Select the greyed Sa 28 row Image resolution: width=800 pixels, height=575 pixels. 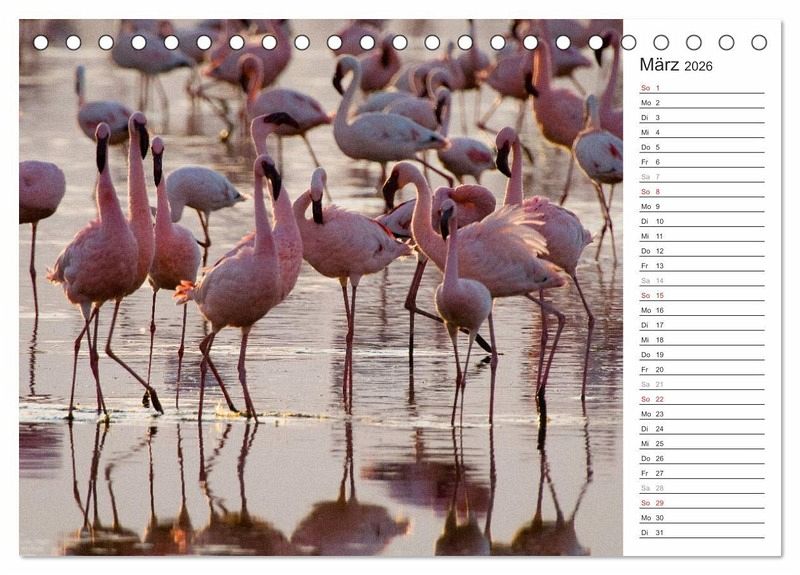[x=701, y=488]
